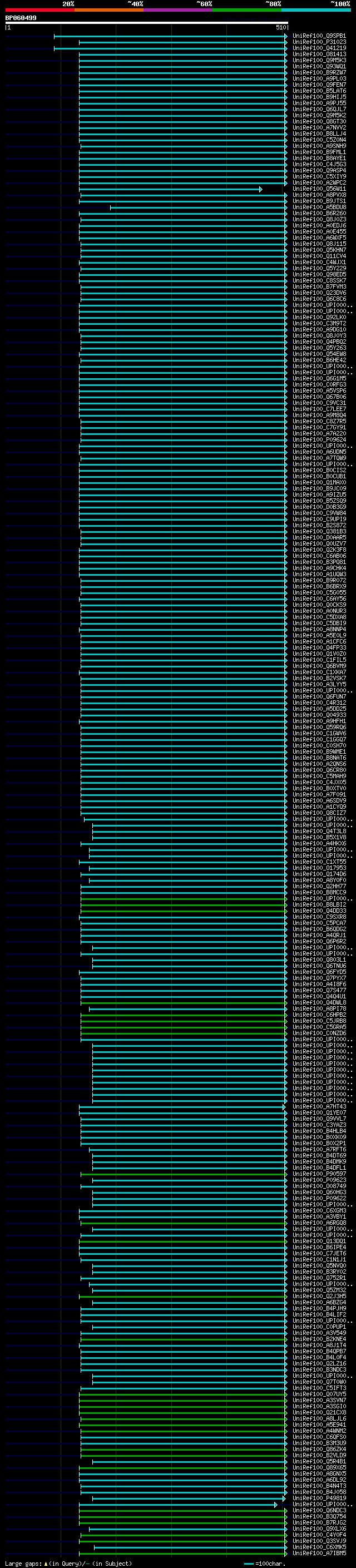This screenshot has height=1568, width=356.
Task: Select the UniRef100_Q9ASP4 label
Action: coord(319,170)
